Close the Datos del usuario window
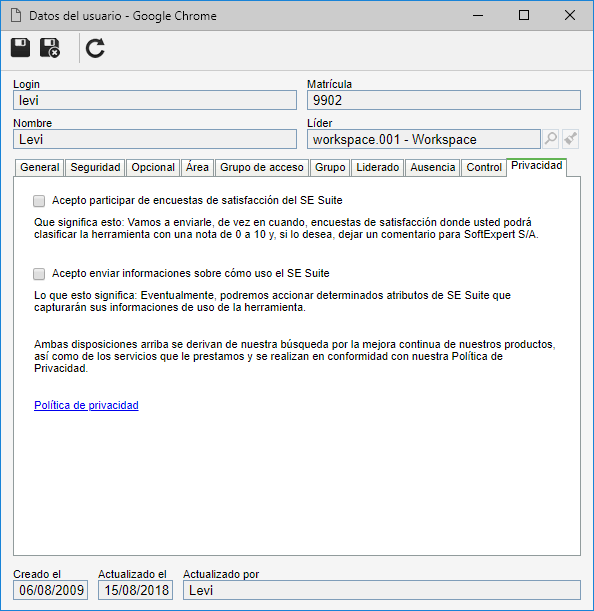 point(570,16)
